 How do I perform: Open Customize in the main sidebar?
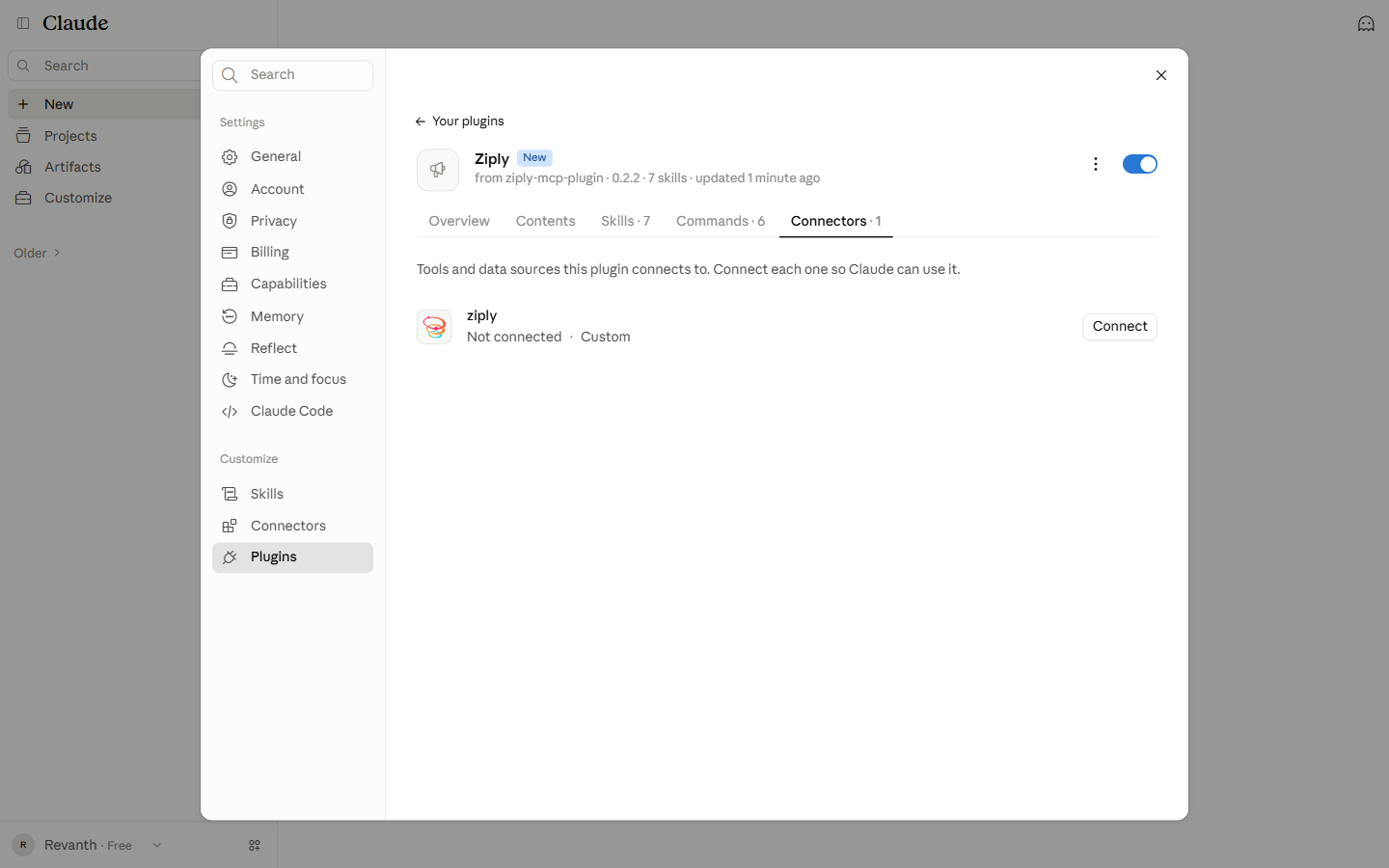104,198
